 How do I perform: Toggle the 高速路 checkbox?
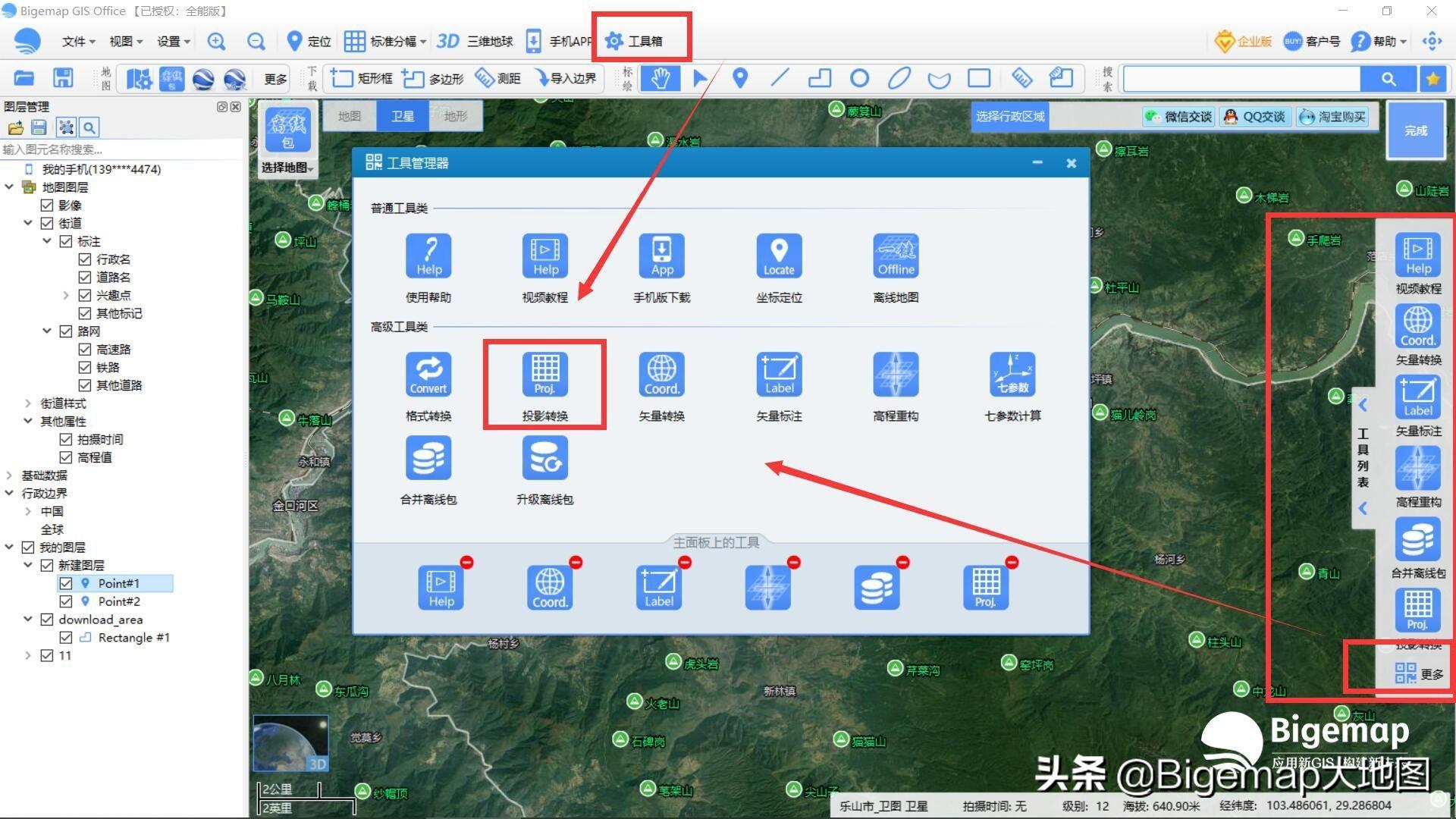85,350
